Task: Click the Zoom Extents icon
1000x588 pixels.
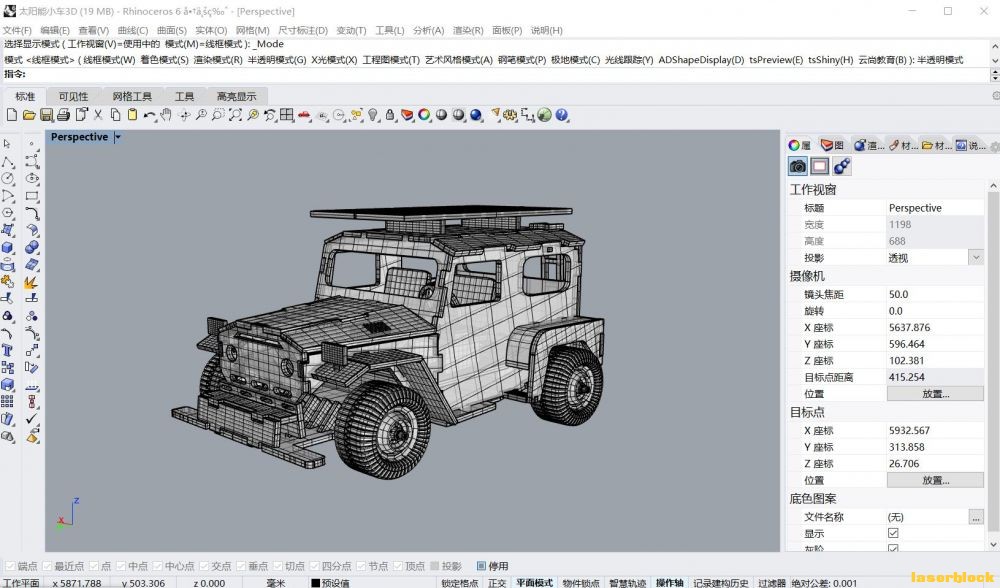Action: point(235,115)
